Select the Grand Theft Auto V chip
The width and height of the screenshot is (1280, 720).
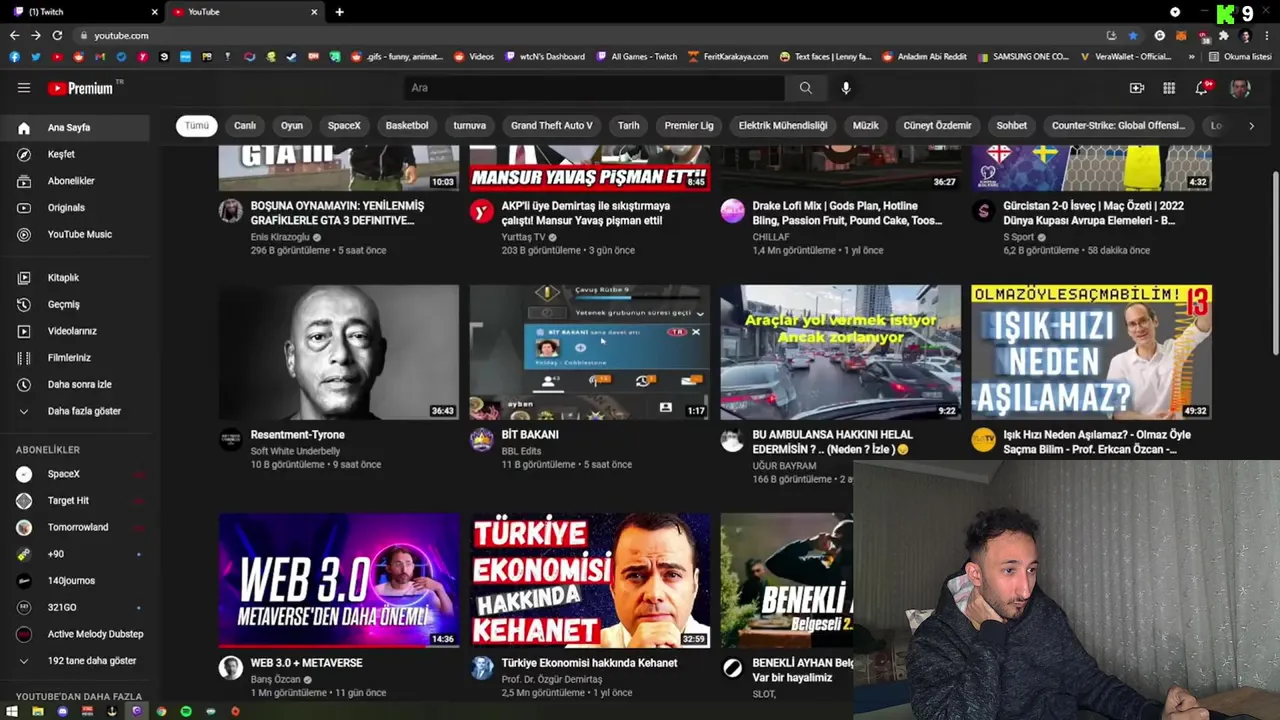pos(552,126)
